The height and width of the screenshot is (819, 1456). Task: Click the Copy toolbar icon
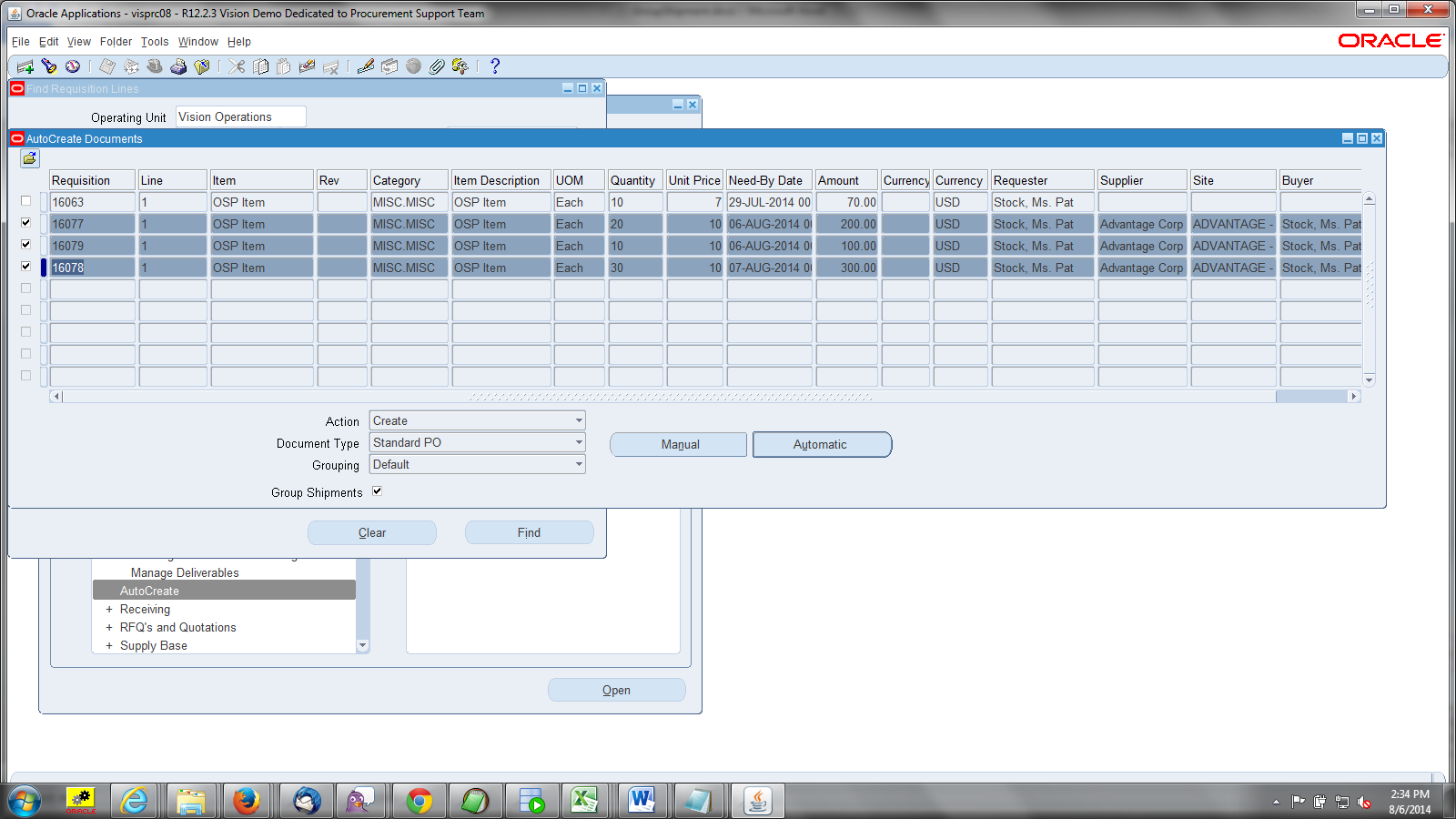pyautogui.click(x=260, y=66)
